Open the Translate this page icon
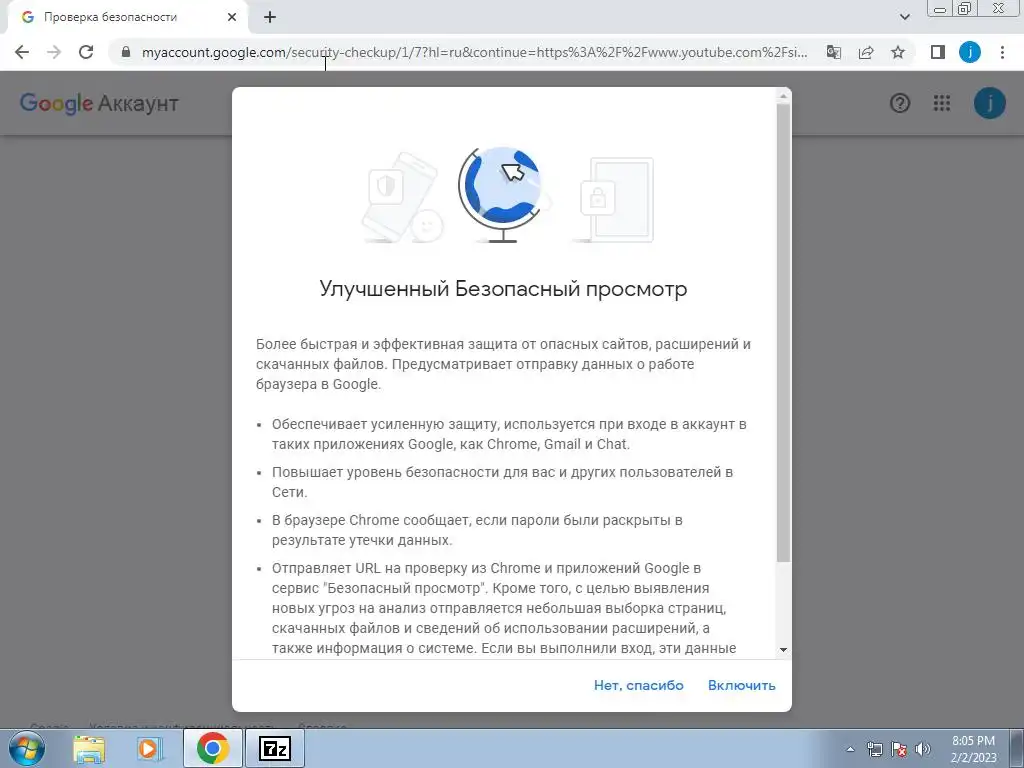1024x768 pixels. click(x=834, y=52)
